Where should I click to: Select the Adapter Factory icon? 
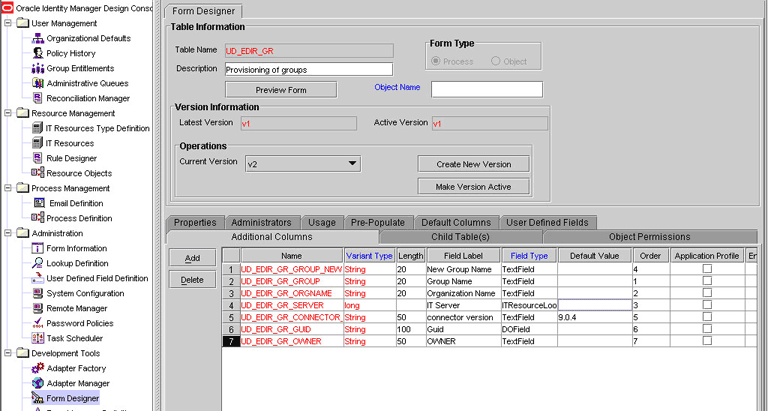[x=38, y=368]
